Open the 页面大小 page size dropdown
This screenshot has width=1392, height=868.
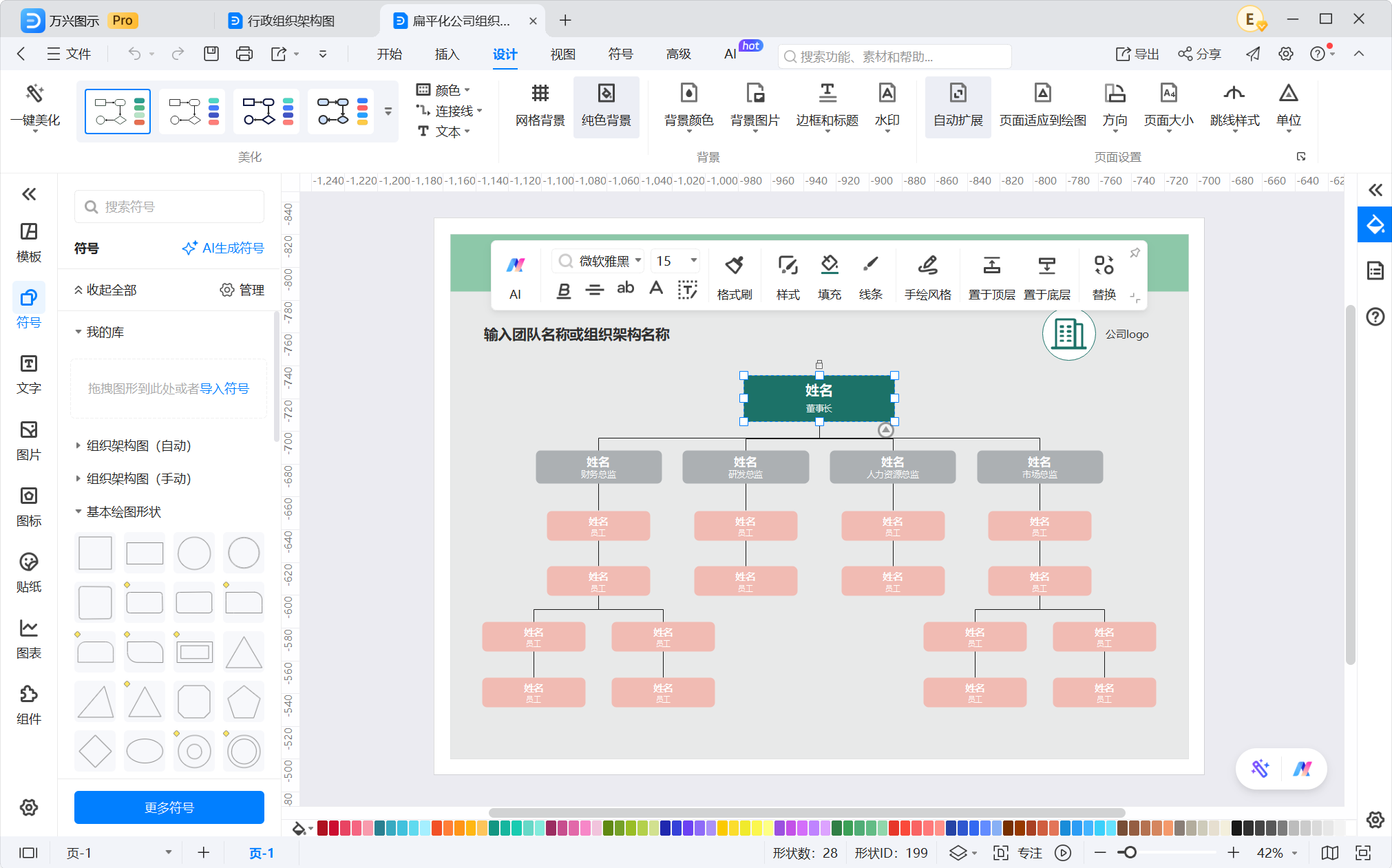[1168, 107]
